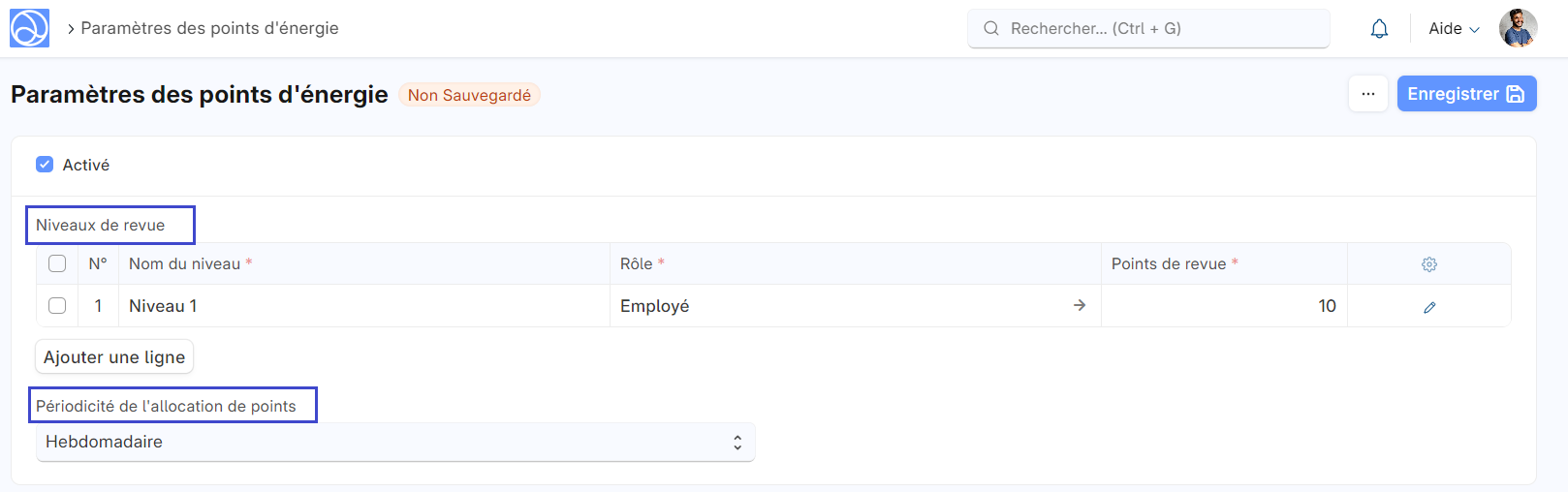Follow the Employé role link arrow
This screenshot has height=492, width=1568.
coord(1080,306)
